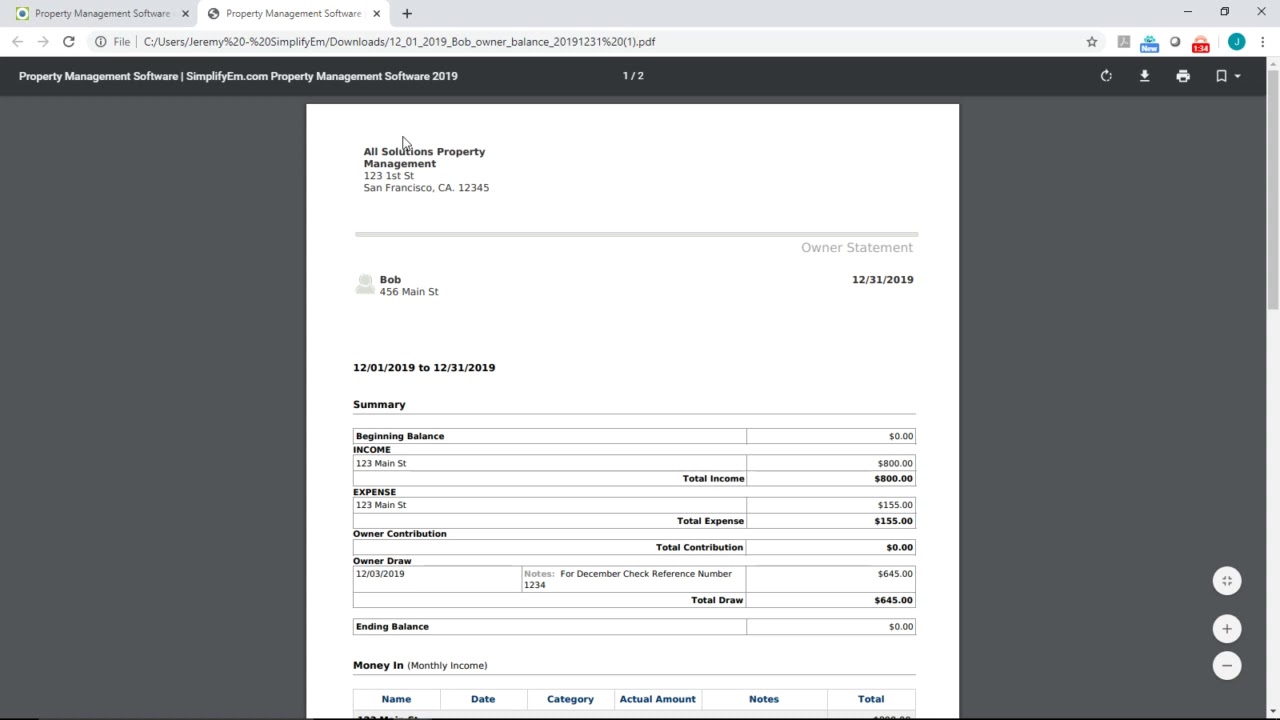Click the Total Income label
The image size is (1280, 720).
713,479
